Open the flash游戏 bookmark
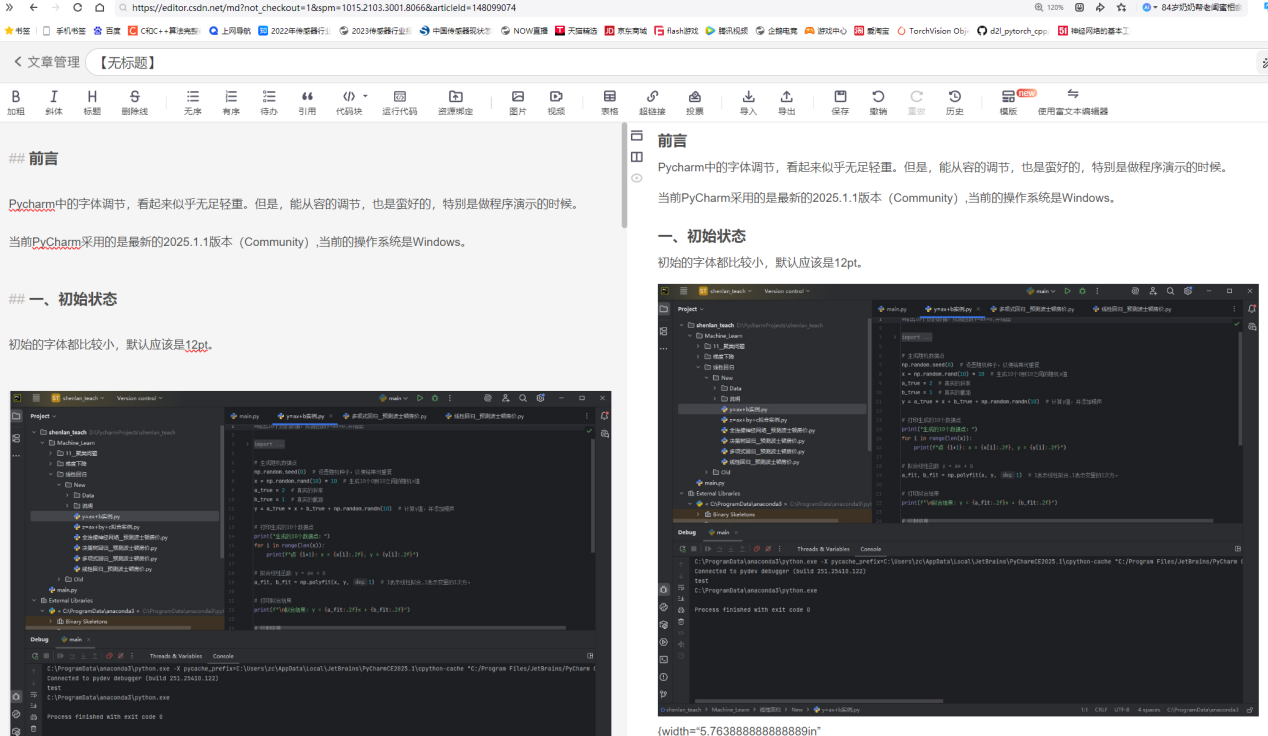Viewport: 1268px width, 736px height. [x=677, y=31]
